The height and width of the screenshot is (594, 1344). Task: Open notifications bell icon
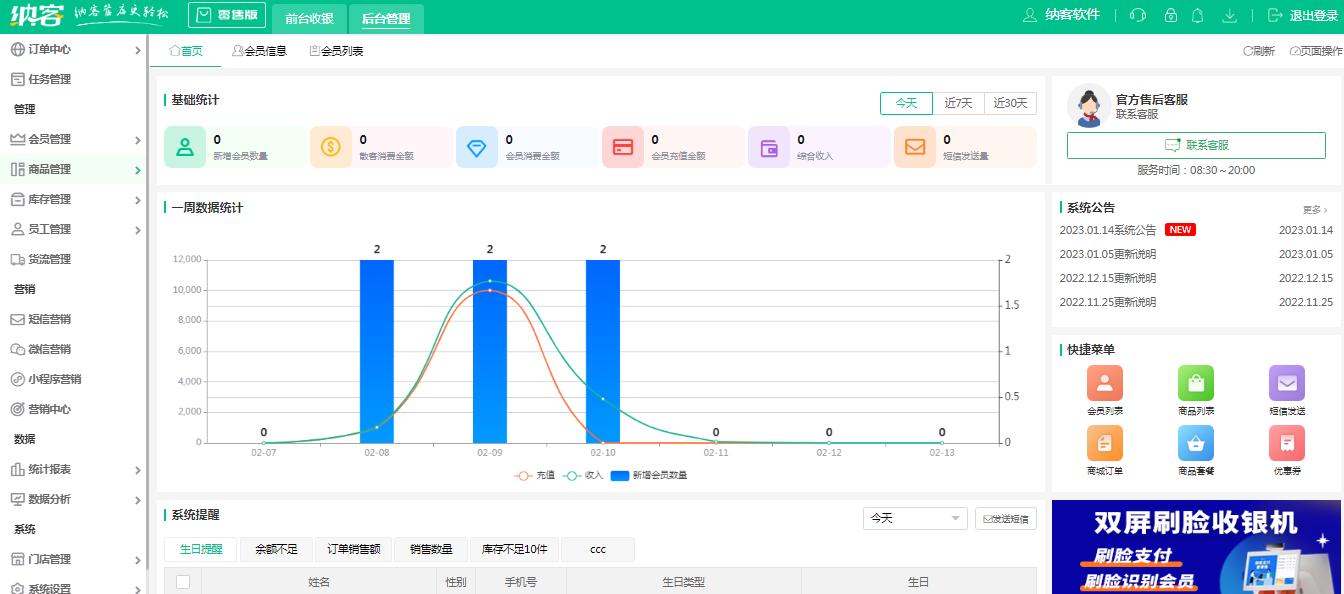[1197, 15]
